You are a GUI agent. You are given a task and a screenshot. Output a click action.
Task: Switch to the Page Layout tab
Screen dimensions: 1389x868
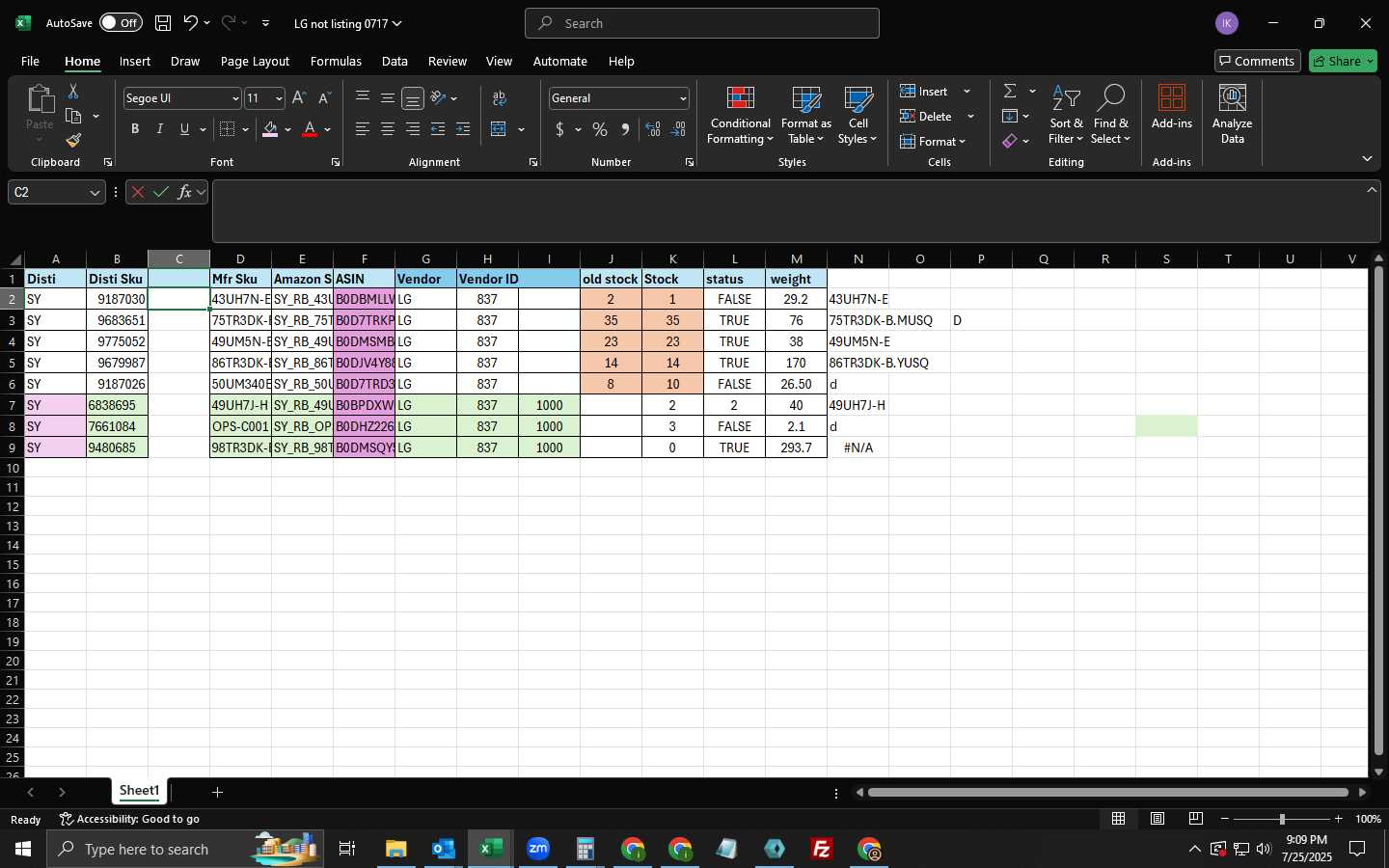pos(255,61)
